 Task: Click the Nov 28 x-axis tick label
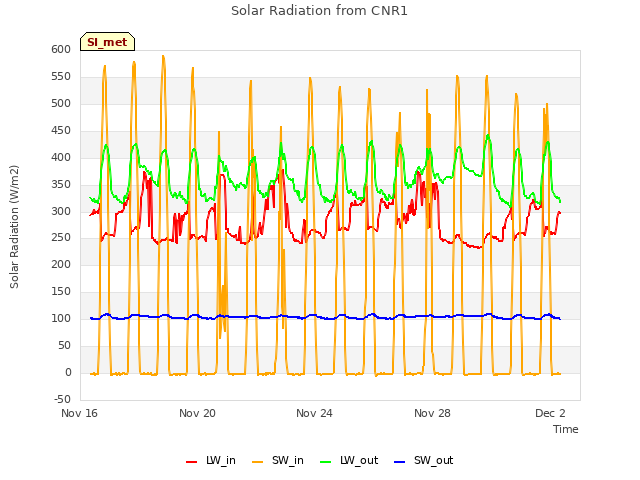tap(432, 413)
